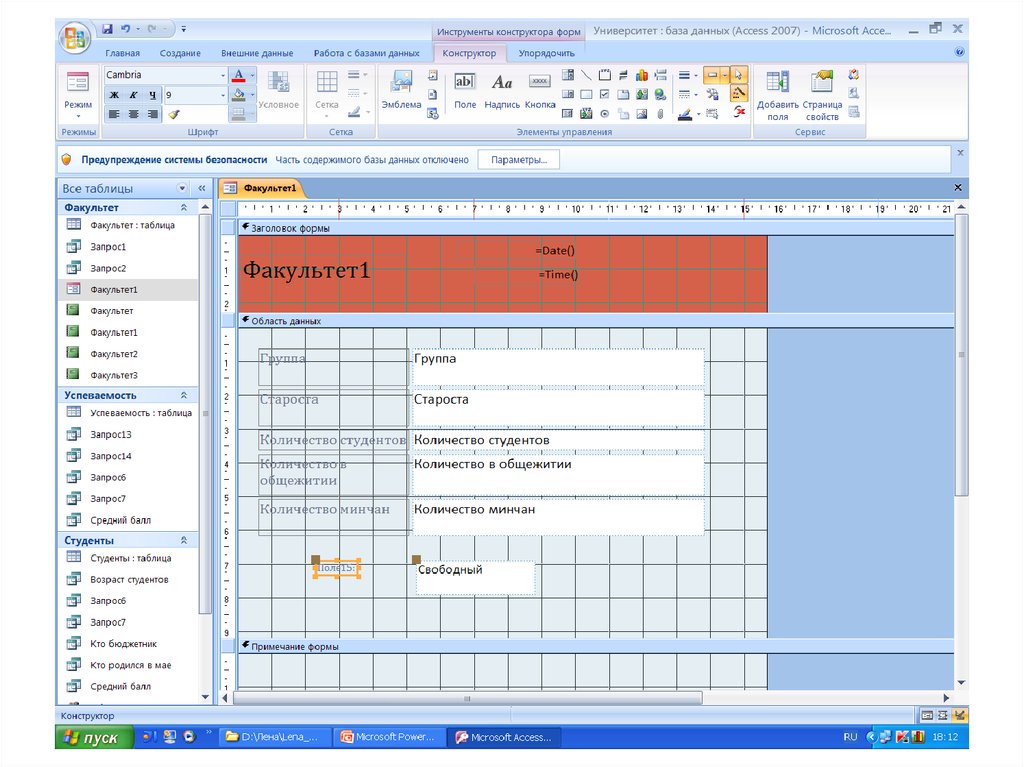This screenshot has width=1024, height=767.
Task: Collapse the Успеваемость group in navigation pane
Action: 183,396
